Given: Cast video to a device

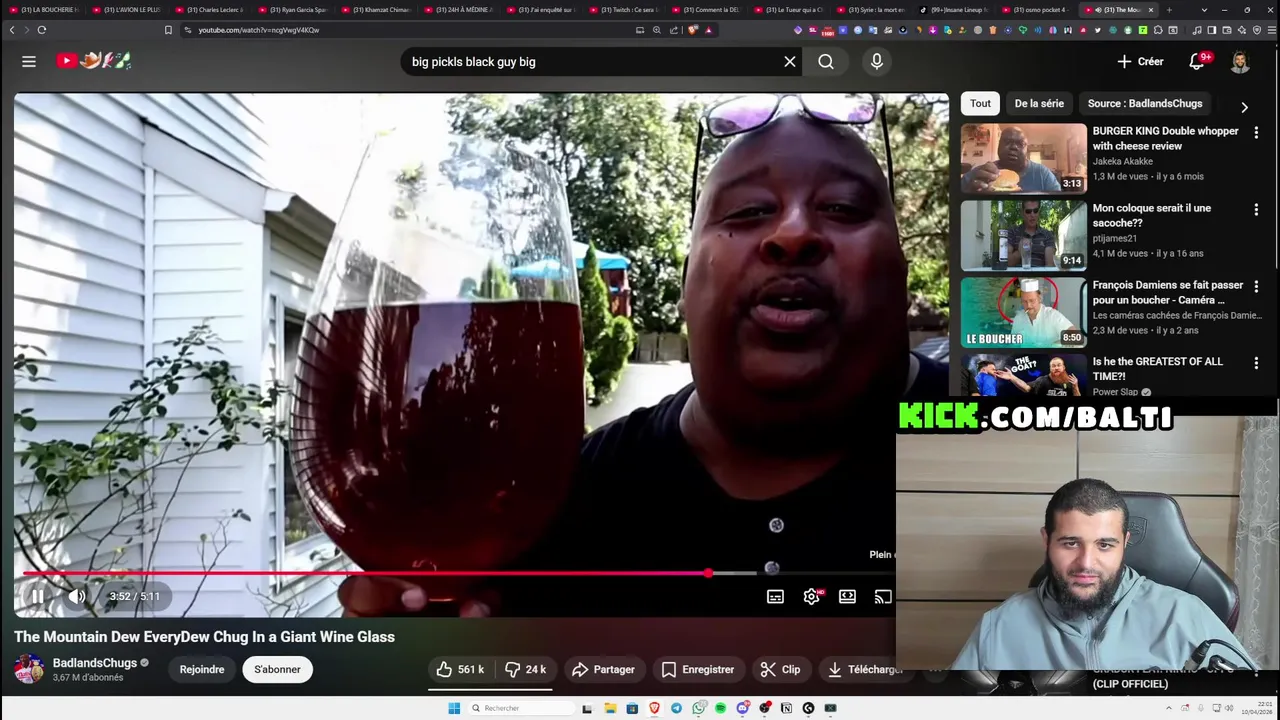Looking at the screenshot, I should coord(883,596).
